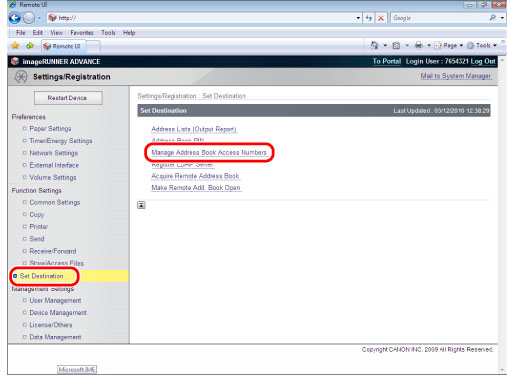
Task: Open the address bar history dropdown
Action: point(358,18)
